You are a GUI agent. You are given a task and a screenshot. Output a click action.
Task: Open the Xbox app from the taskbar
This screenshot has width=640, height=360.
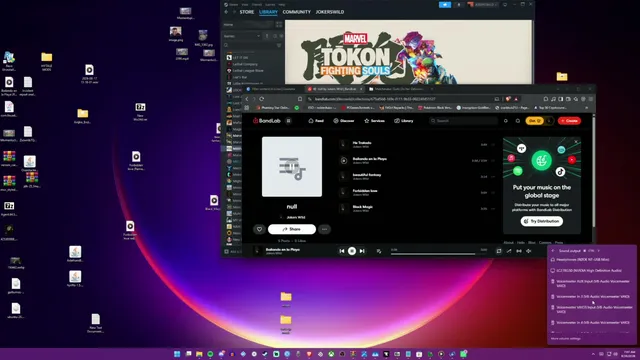tap(331, 354)
